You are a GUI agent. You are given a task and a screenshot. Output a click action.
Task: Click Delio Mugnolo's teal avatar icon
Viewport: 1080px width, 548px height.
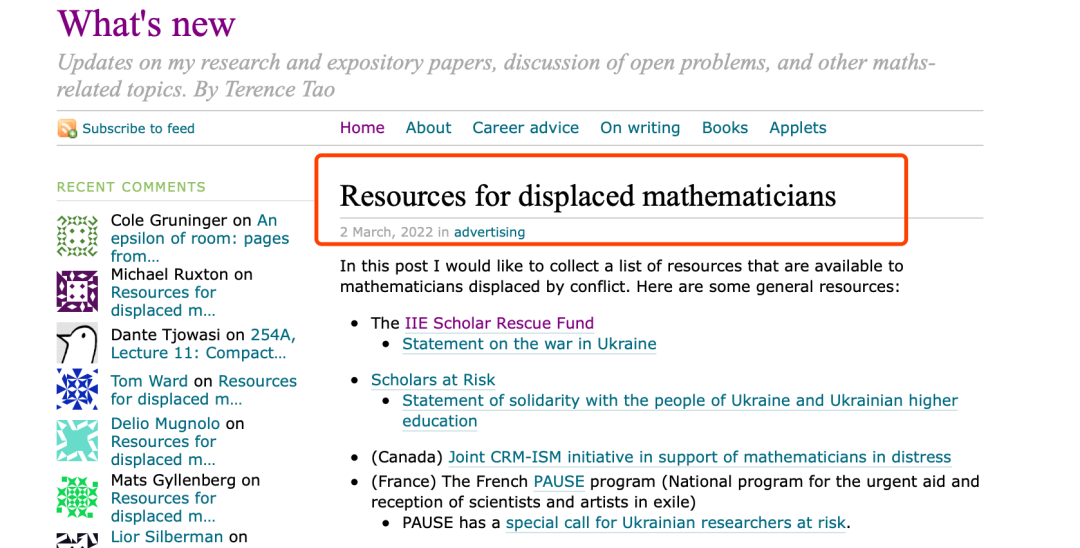77,441
